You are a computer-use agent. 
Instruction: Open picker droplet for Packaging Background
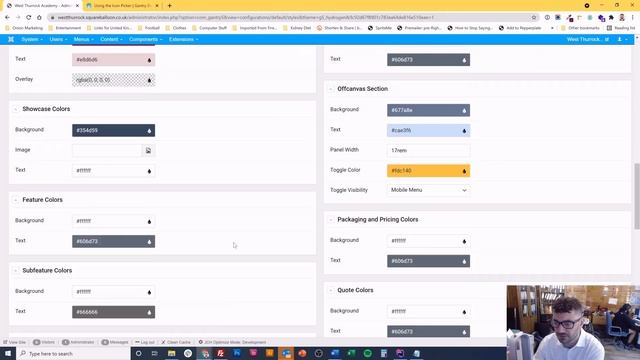[464, 241]
